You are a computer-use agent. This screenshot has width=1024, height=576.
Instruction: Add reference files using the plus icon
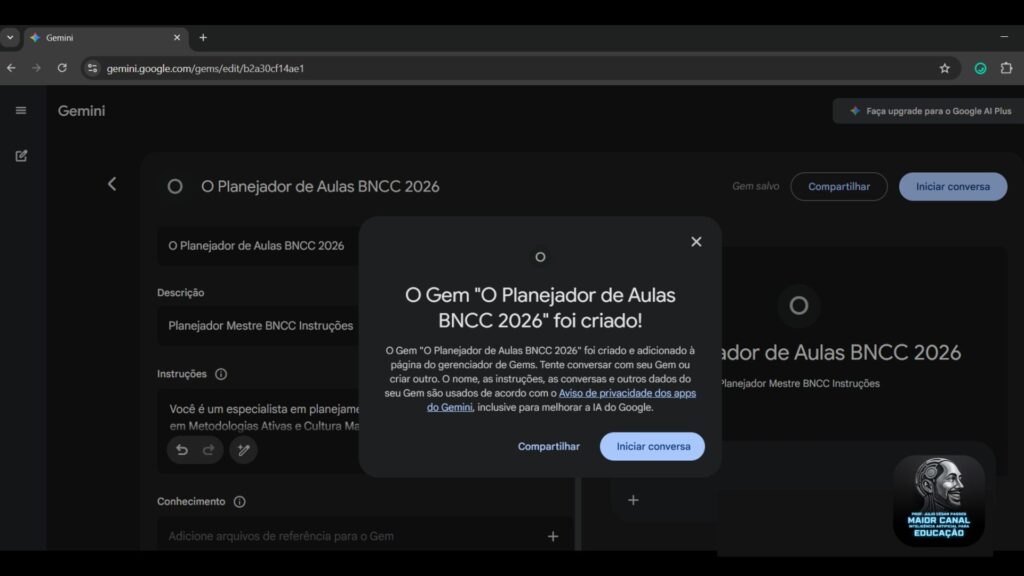click(x=552, y=536)
